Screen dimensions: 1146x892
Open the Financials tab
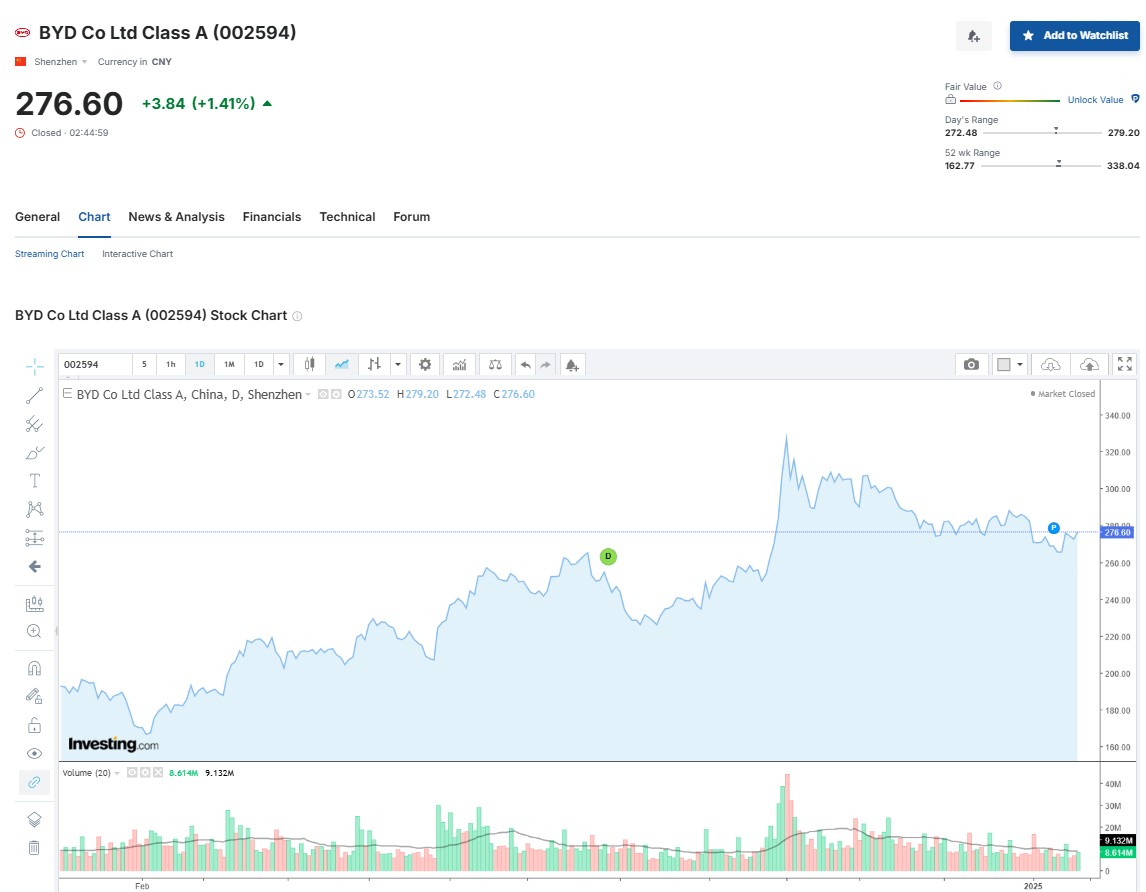(x=272, y=216)
